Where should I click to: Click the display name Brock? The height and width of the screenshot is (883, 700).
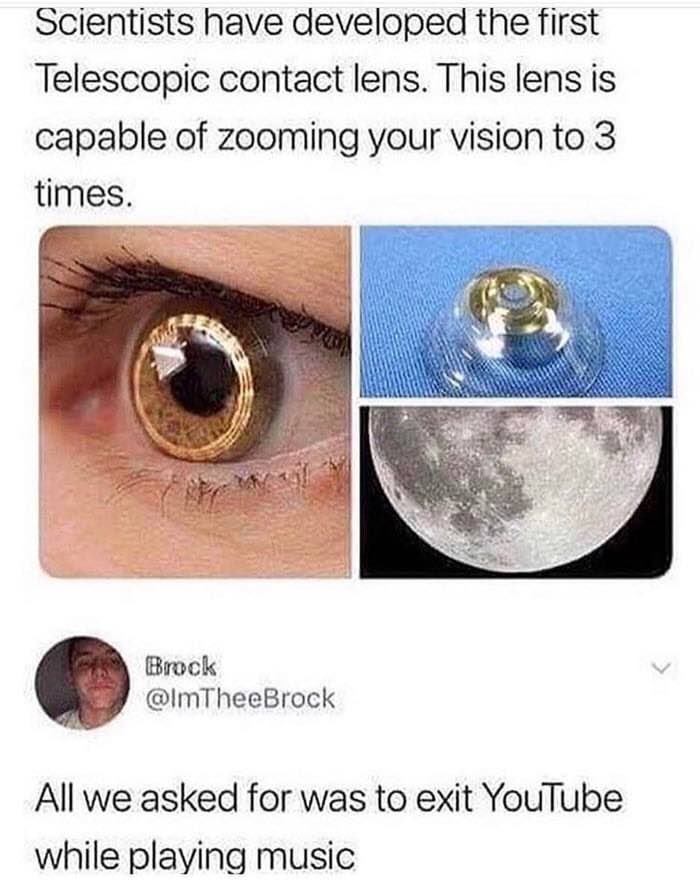(180, 667)
